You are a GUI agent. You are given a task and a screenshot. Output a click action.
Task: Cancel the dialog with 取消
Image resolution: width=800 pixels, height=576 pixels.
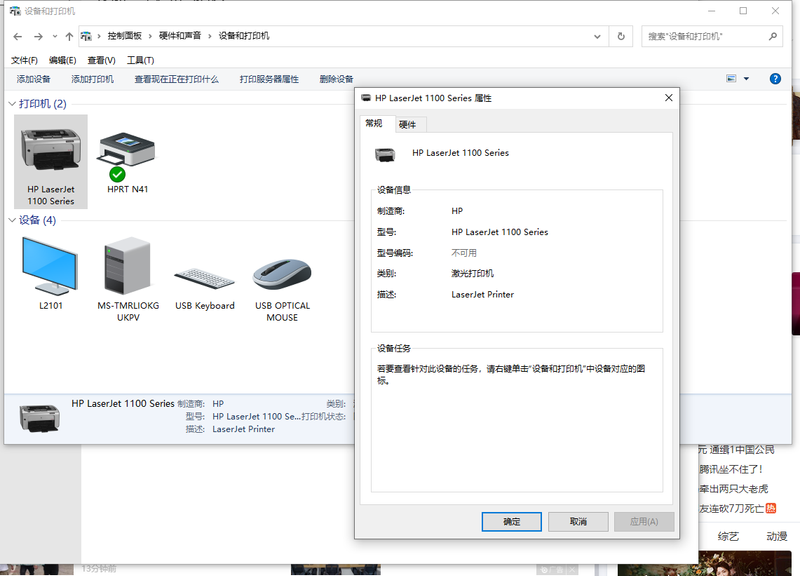coord(578,521)
